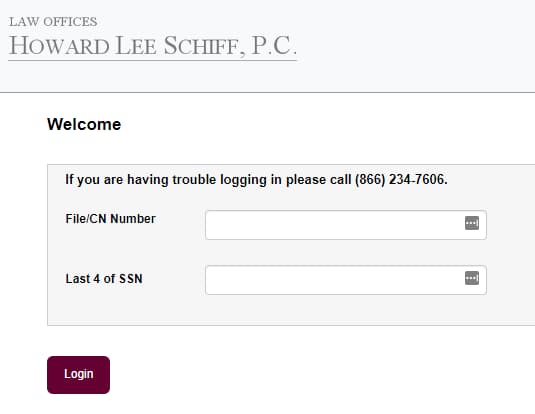The image size is (535, 414).
Task: Click the Welcome heading
Action: point(84,124)
